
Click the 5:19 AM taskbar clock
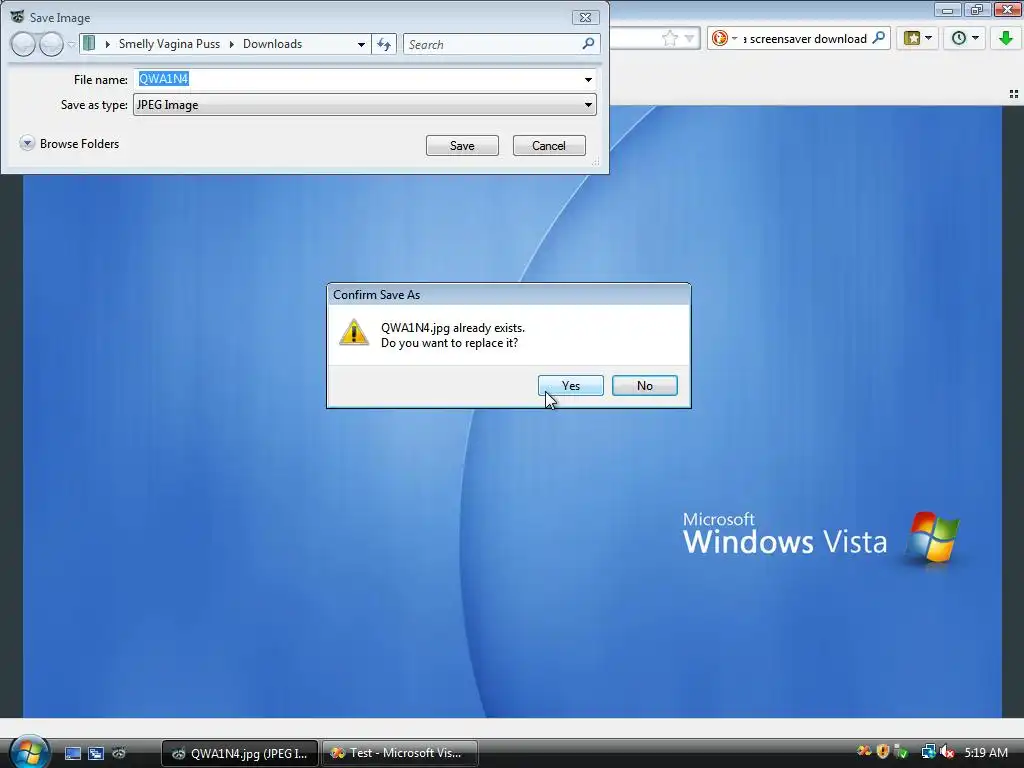pyautogui.click(x=985, y=752)
